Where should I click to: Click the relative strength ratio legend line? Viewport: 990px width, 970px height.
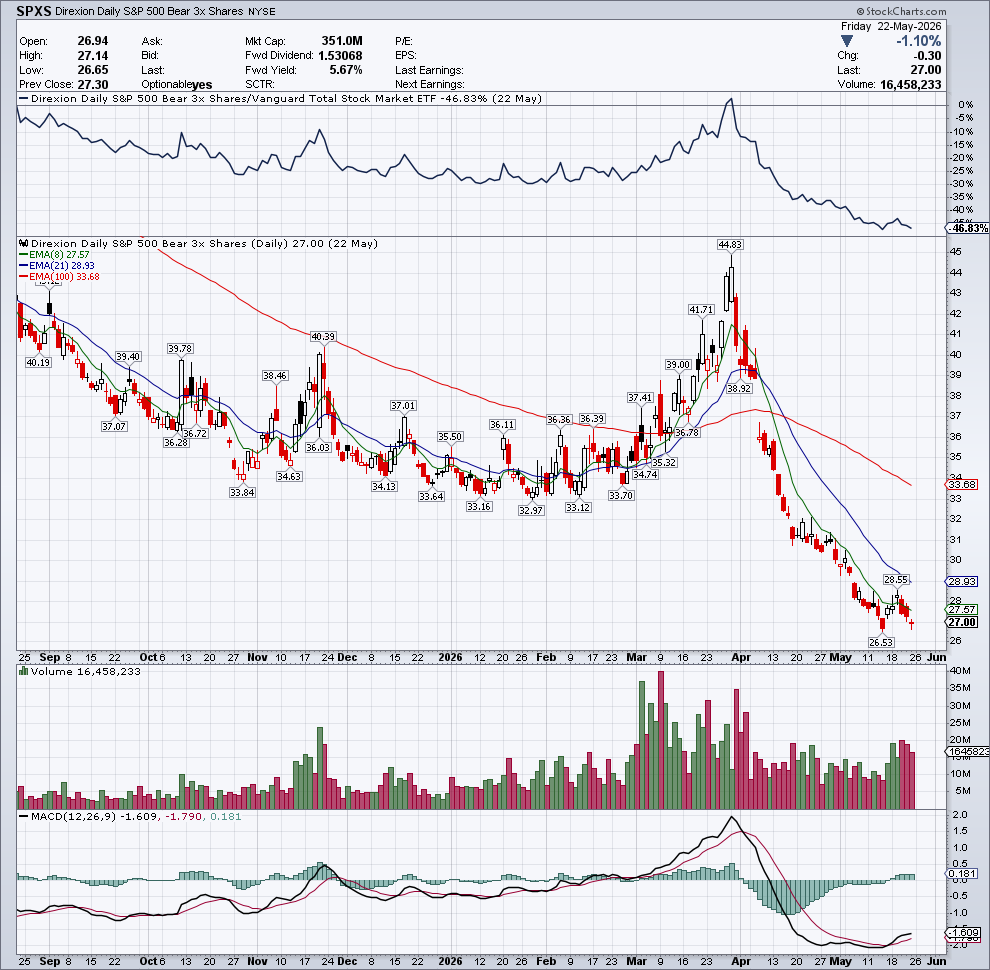click(x=280, y=99)
